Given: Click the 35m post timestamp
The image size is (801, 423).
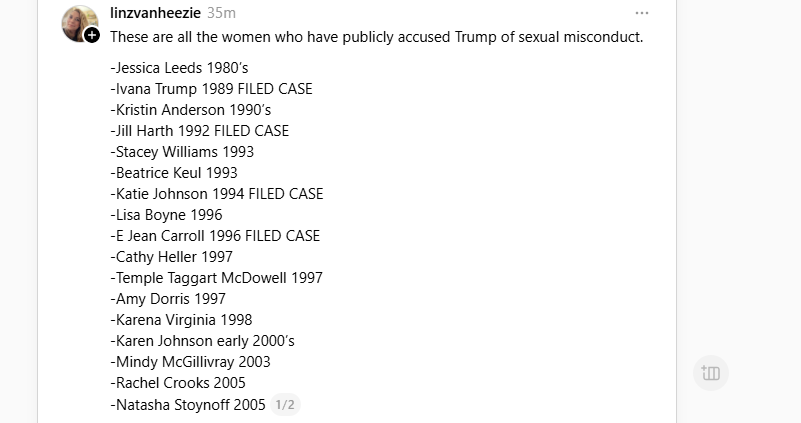Looking at the screenshot, I should click(x=221, y=13).
